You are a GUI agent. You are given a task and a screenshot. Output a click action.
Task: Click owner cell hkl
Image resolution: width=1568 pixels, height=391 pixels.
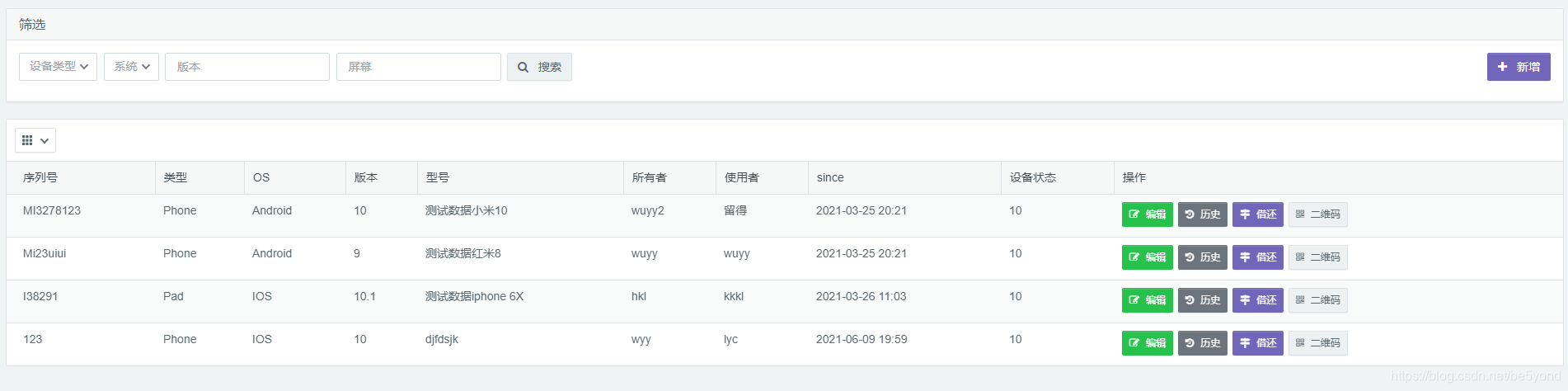(x=639, y=296)
